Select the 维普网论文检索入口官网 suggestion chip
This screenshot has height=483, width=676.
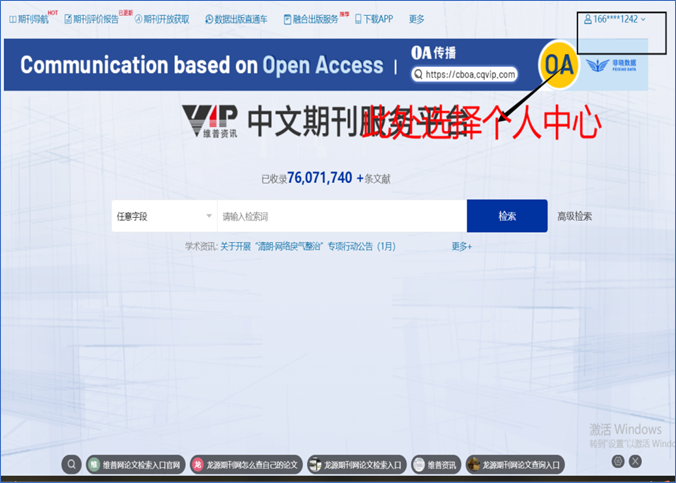point(135,465)
